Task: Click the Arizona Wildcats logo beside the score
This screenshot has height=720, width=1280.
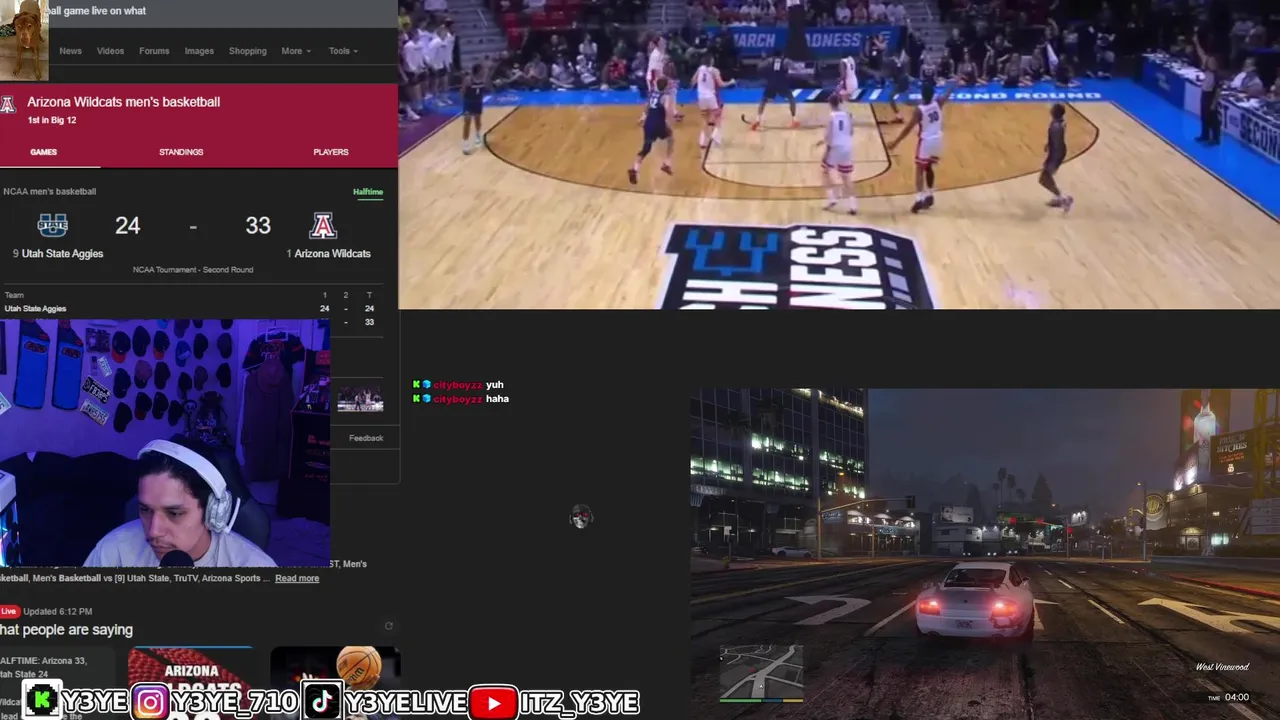Action: point(322,225)
